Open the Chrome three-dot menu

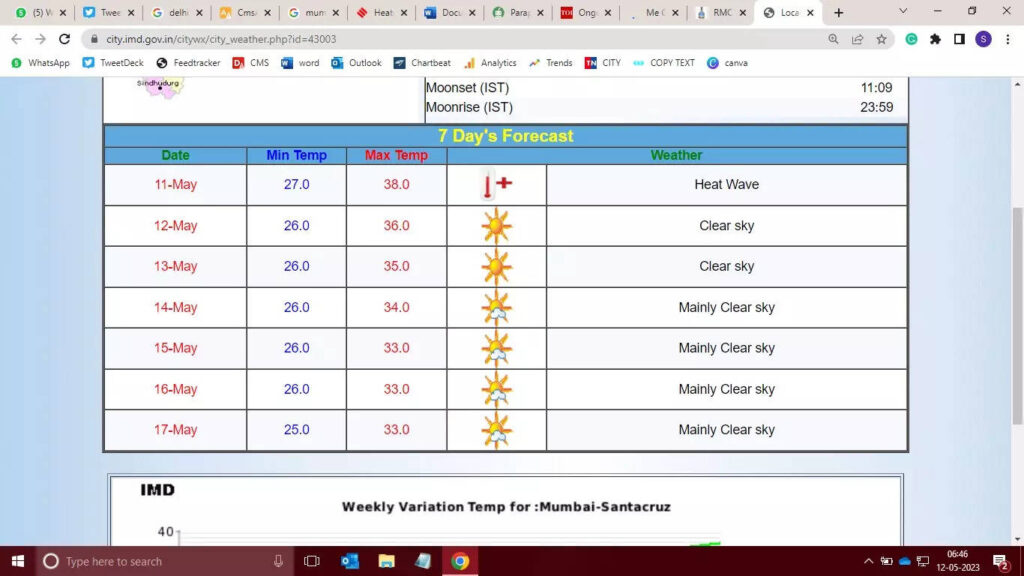[1007, 39]
